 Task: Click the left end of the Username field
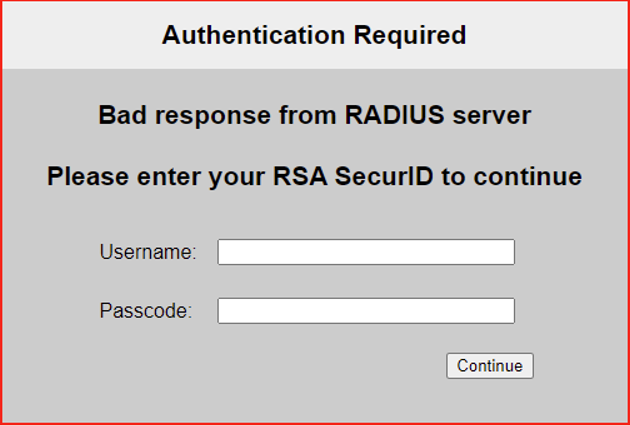pyautogui.click(x=228, y=252)
